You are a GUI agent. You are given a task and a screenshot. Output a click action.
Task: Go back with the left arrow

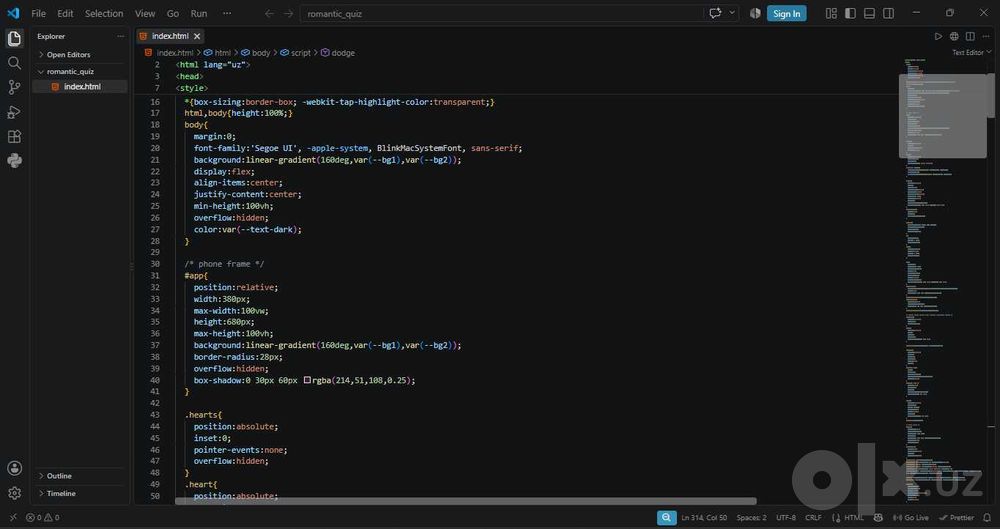click(269, 13)
